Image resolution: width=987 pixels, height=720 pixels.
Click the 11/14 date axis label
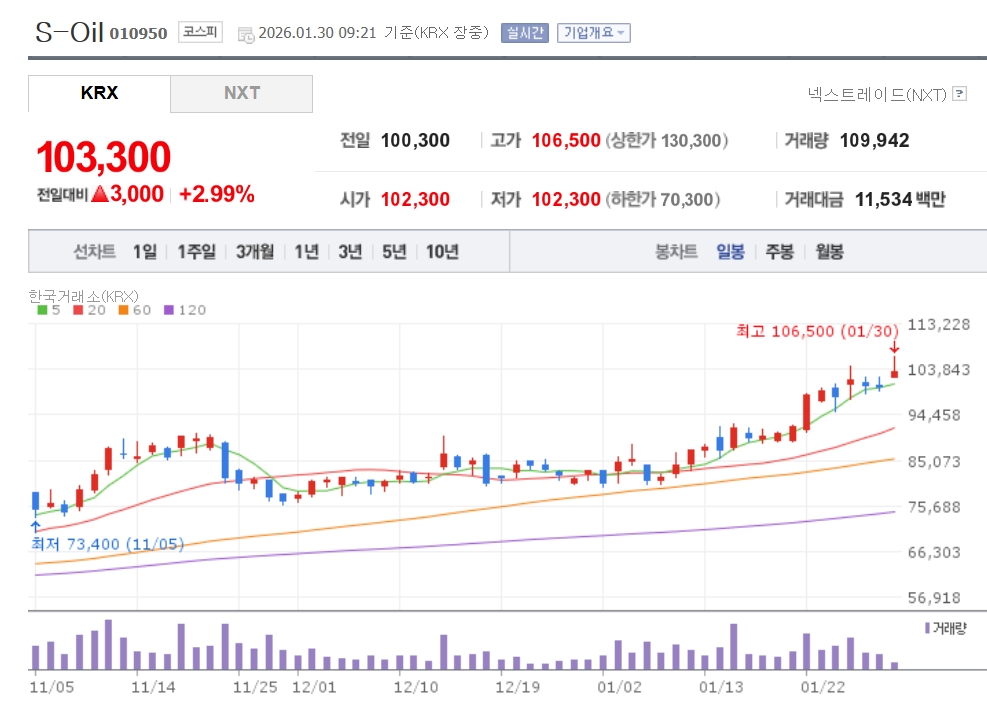point(153,687)
